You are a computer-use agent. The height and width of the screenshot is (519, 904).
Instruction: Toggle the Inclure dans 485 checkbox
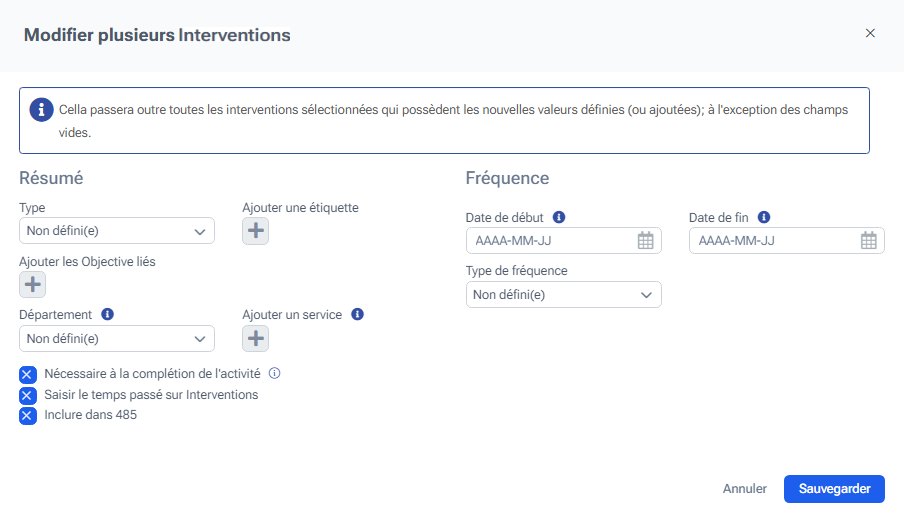(28, 415)
